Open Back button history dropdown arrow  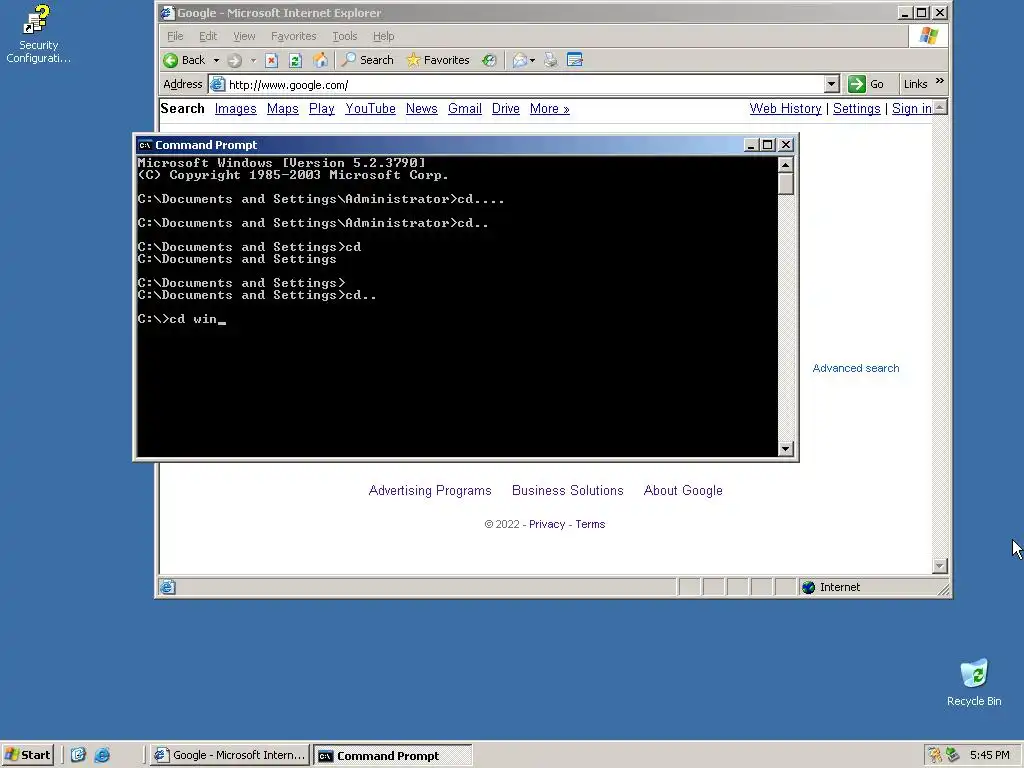click(216, 60)
